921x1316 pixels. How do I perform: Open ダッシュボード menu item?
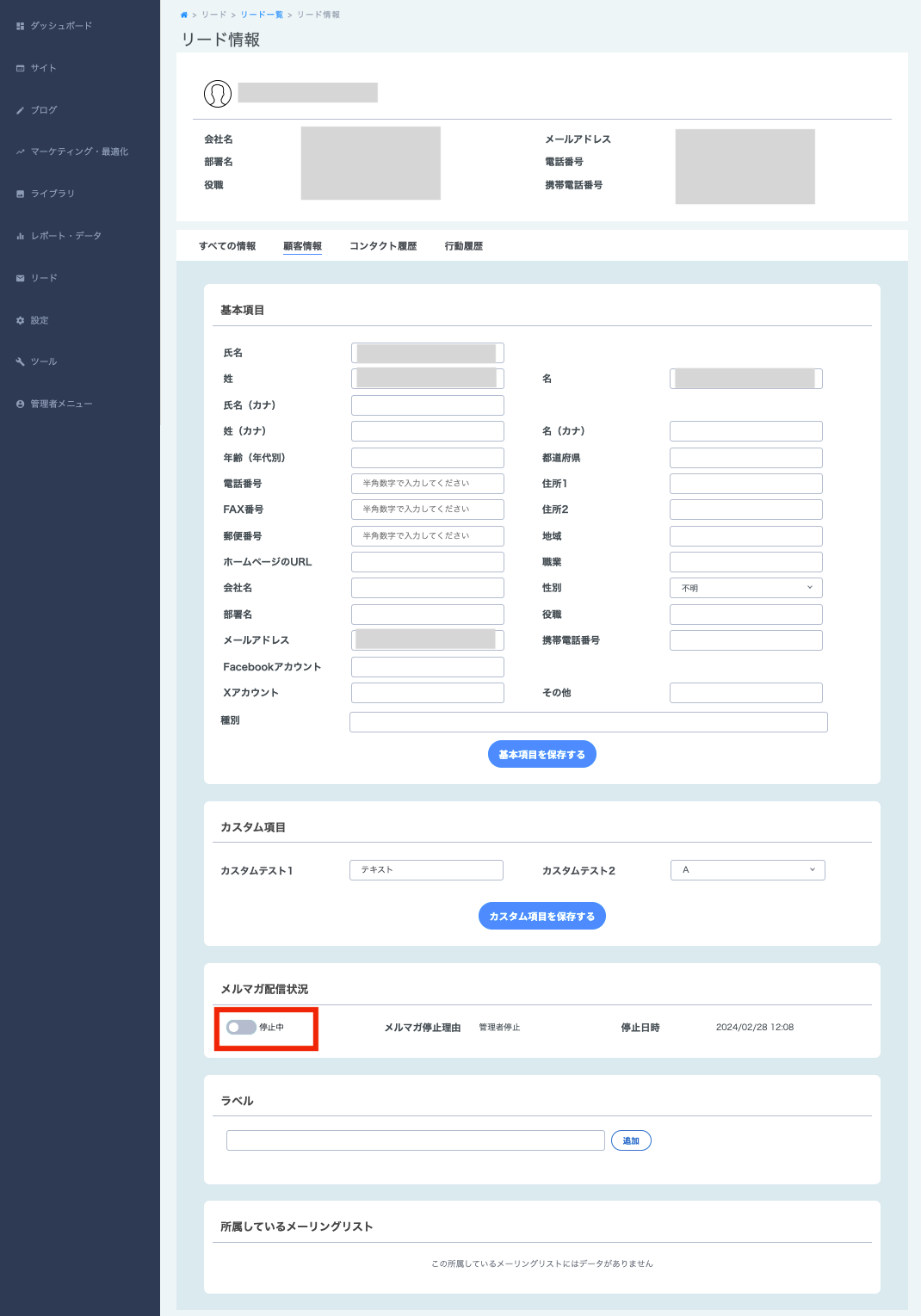pos(61,26)
